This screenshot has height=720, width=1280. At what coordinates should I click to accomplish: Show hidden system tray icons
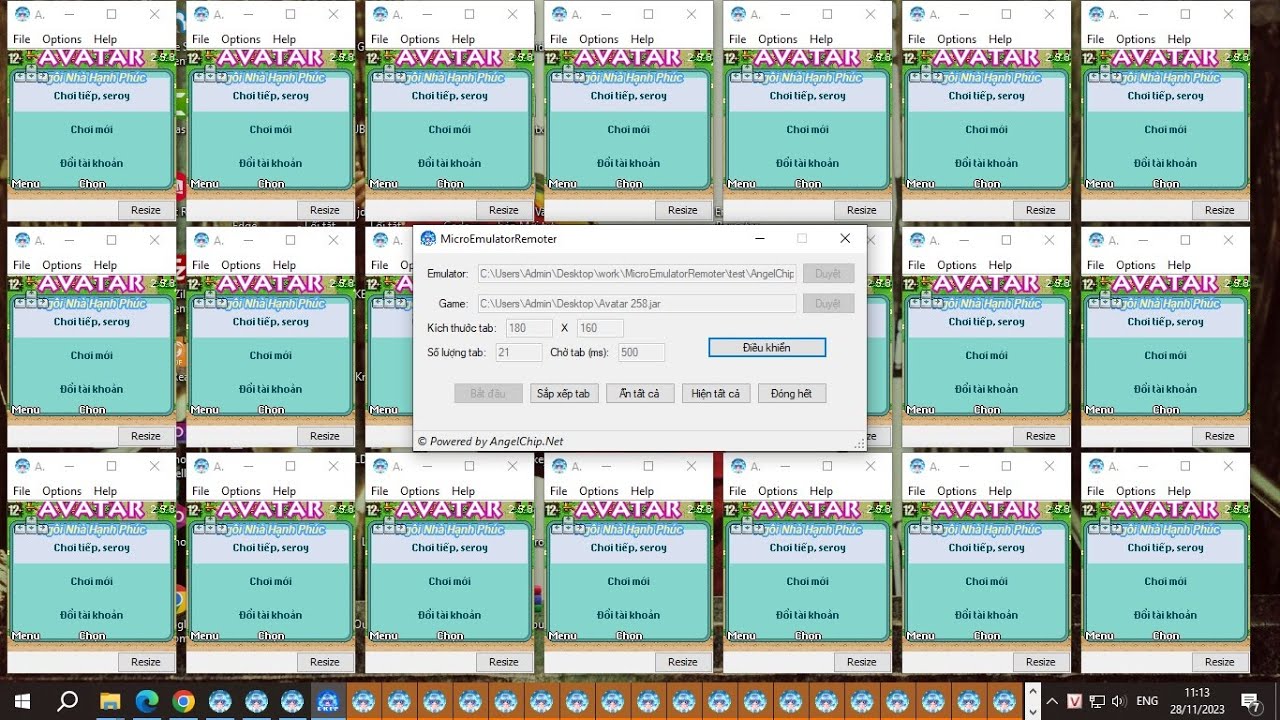click(1053, 701)
